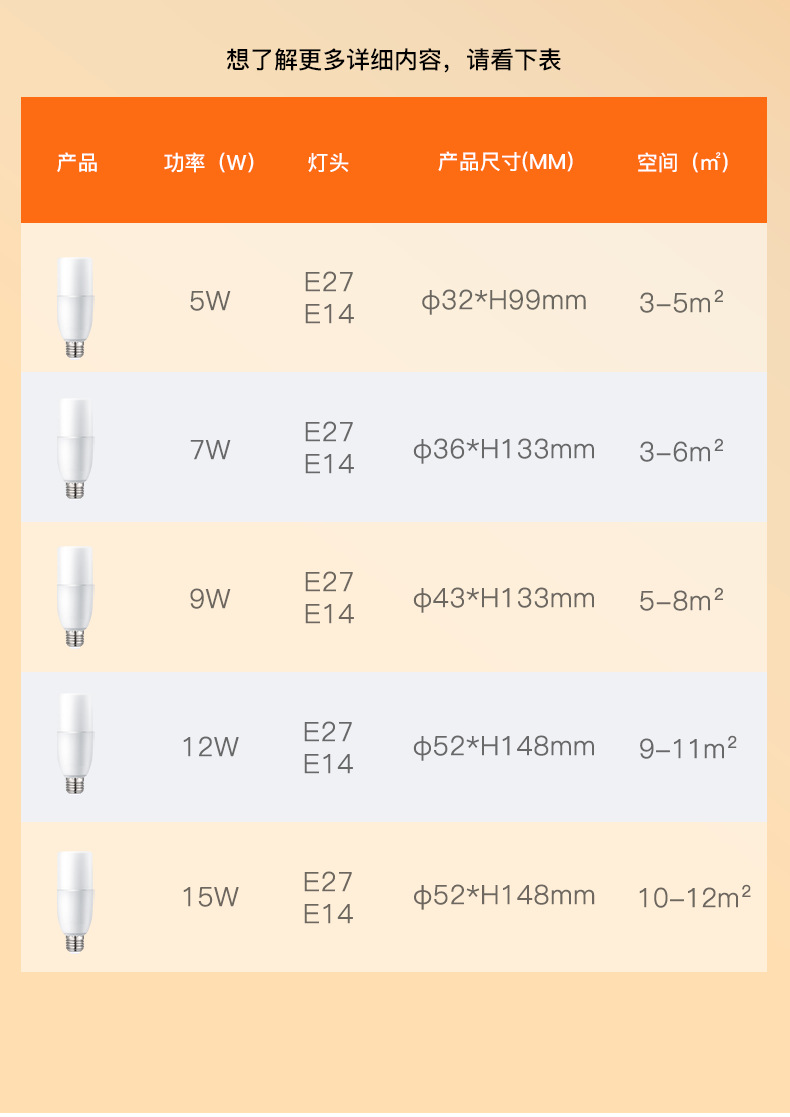
Task: Click the 10-12m² space value
Action: pos(694,897)
